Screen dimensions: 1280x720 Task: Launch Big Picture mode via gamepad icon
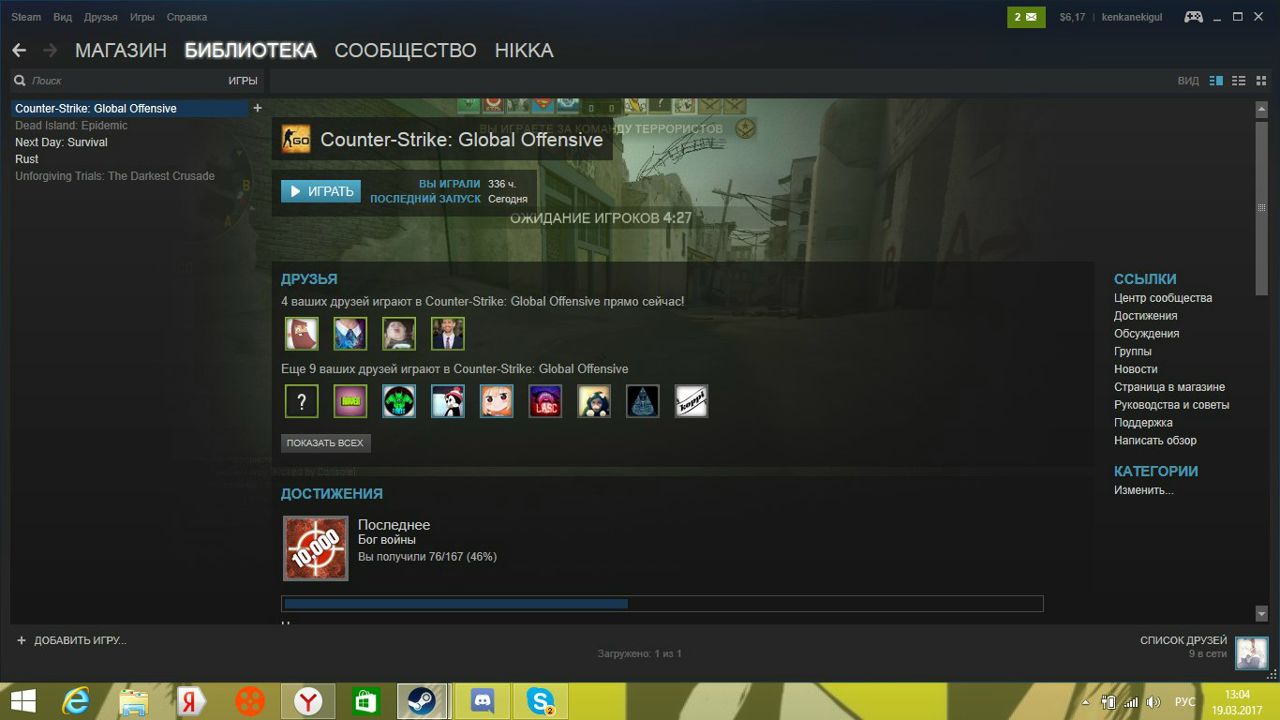click(1194, 17)
